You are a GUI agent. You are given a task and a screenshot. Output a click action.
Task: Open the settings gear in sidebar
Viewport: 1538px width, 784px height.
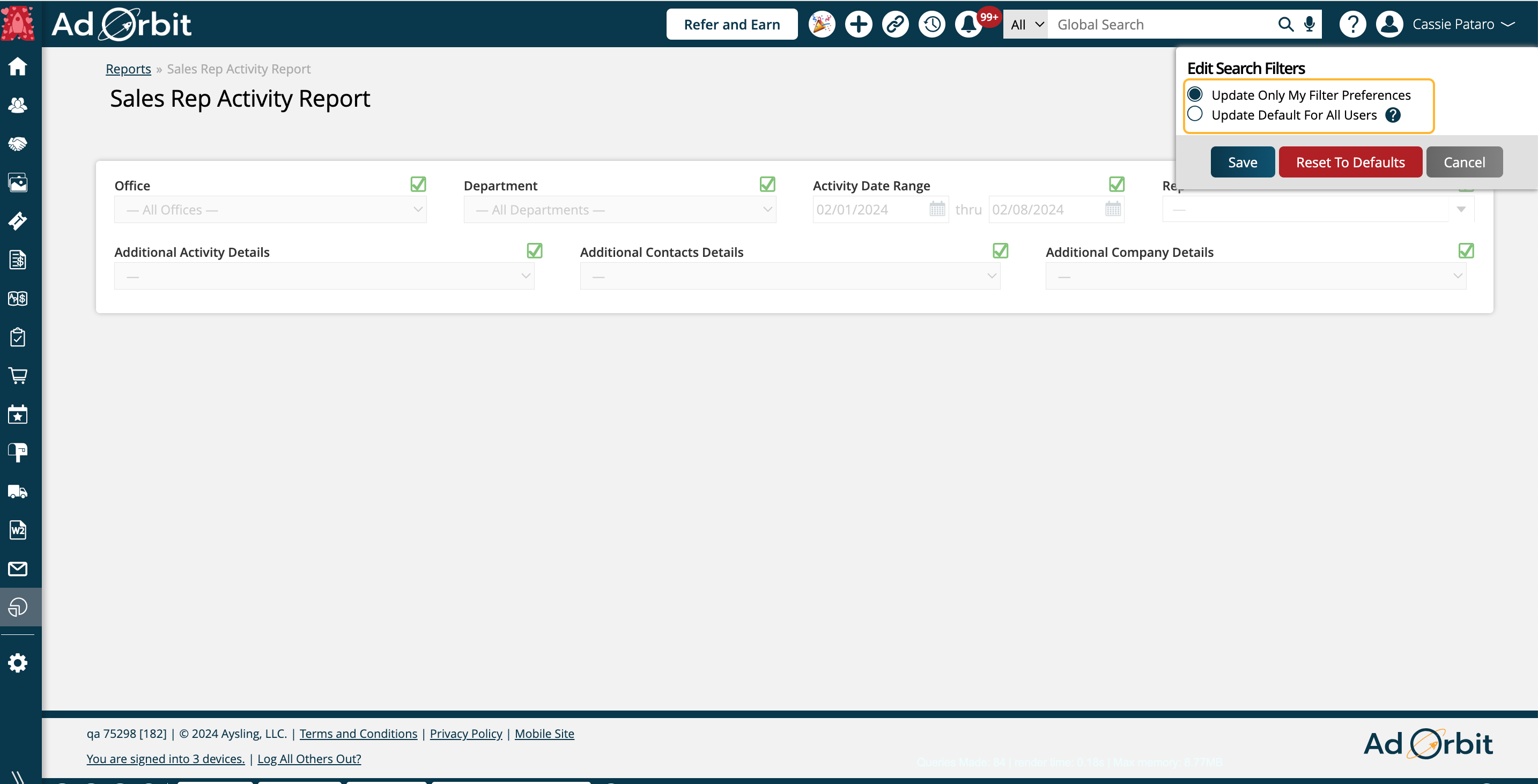tap(17, 662)
